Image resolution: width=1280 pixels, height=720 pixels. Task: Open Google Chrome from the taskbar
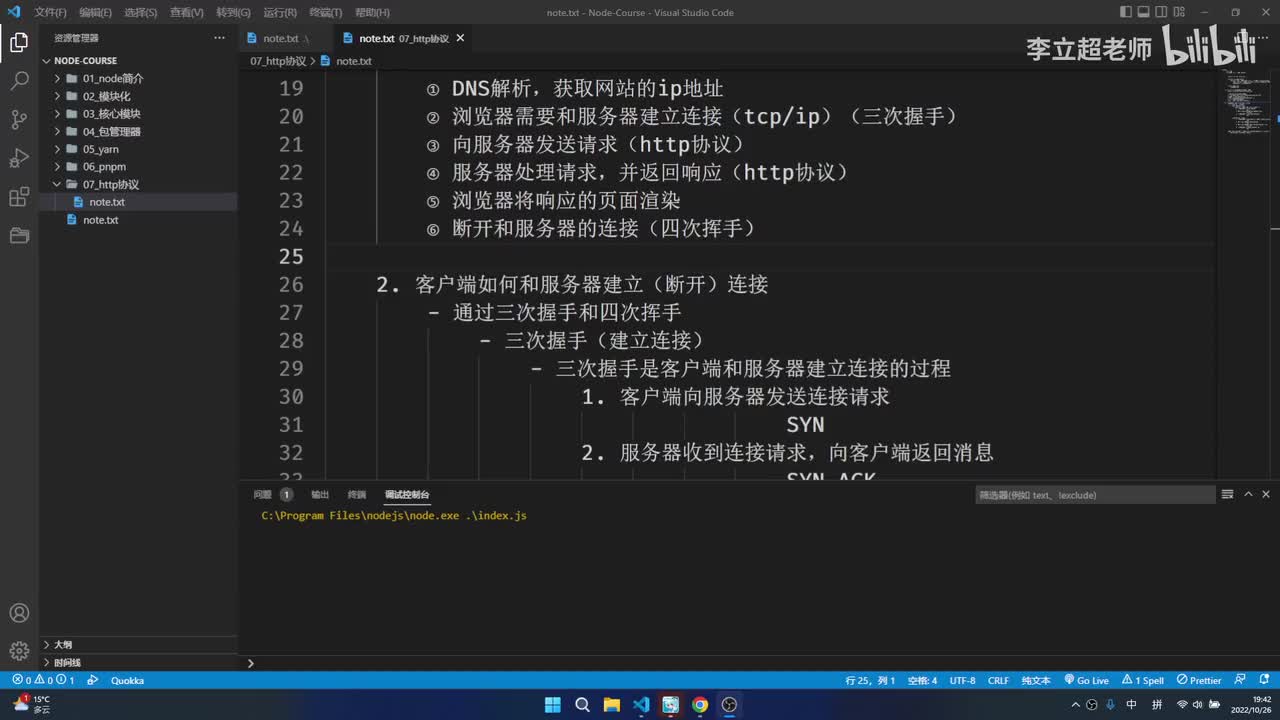pos(700,705)
